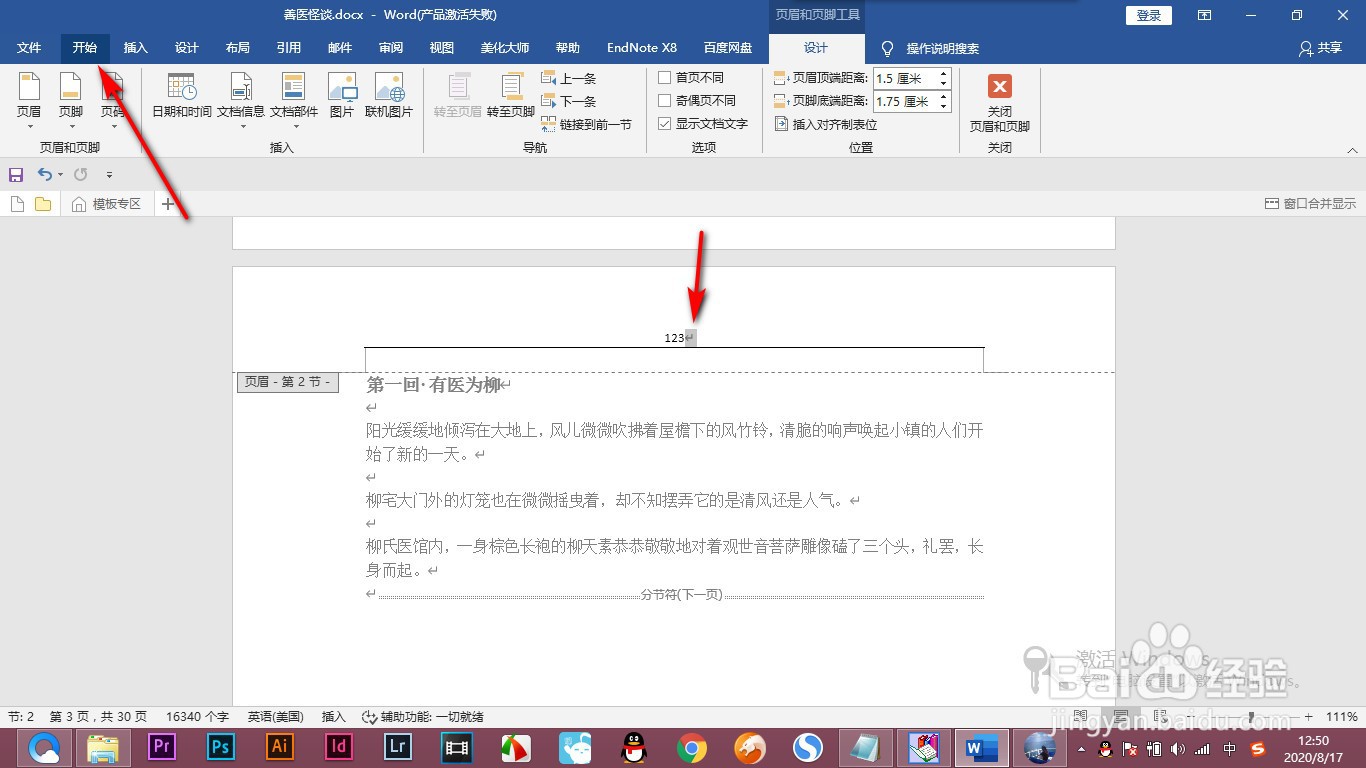
Task: Increase 页眉顶端距离 spinner up
Action: tap(943, 74)
